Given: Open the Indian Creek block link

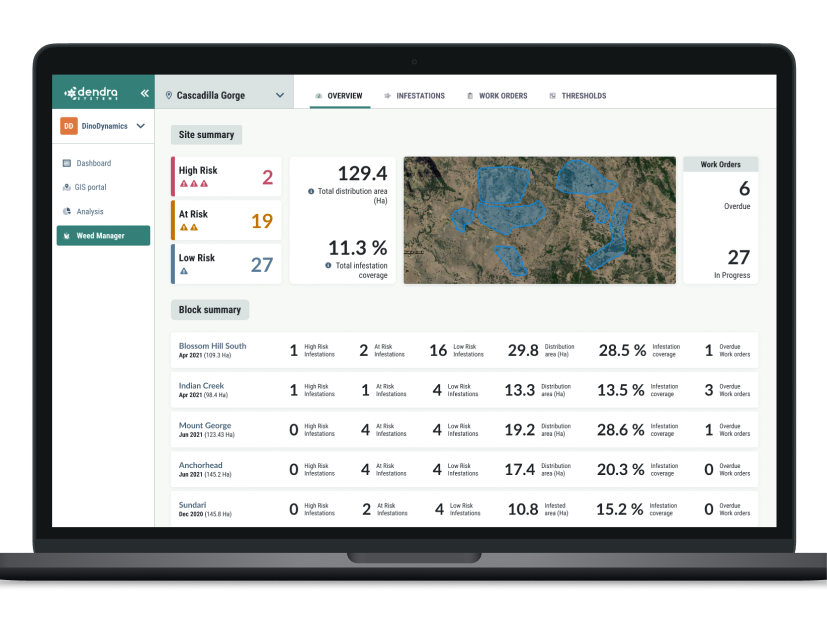Looking at the screenshot, I should (x=201, y=386).
